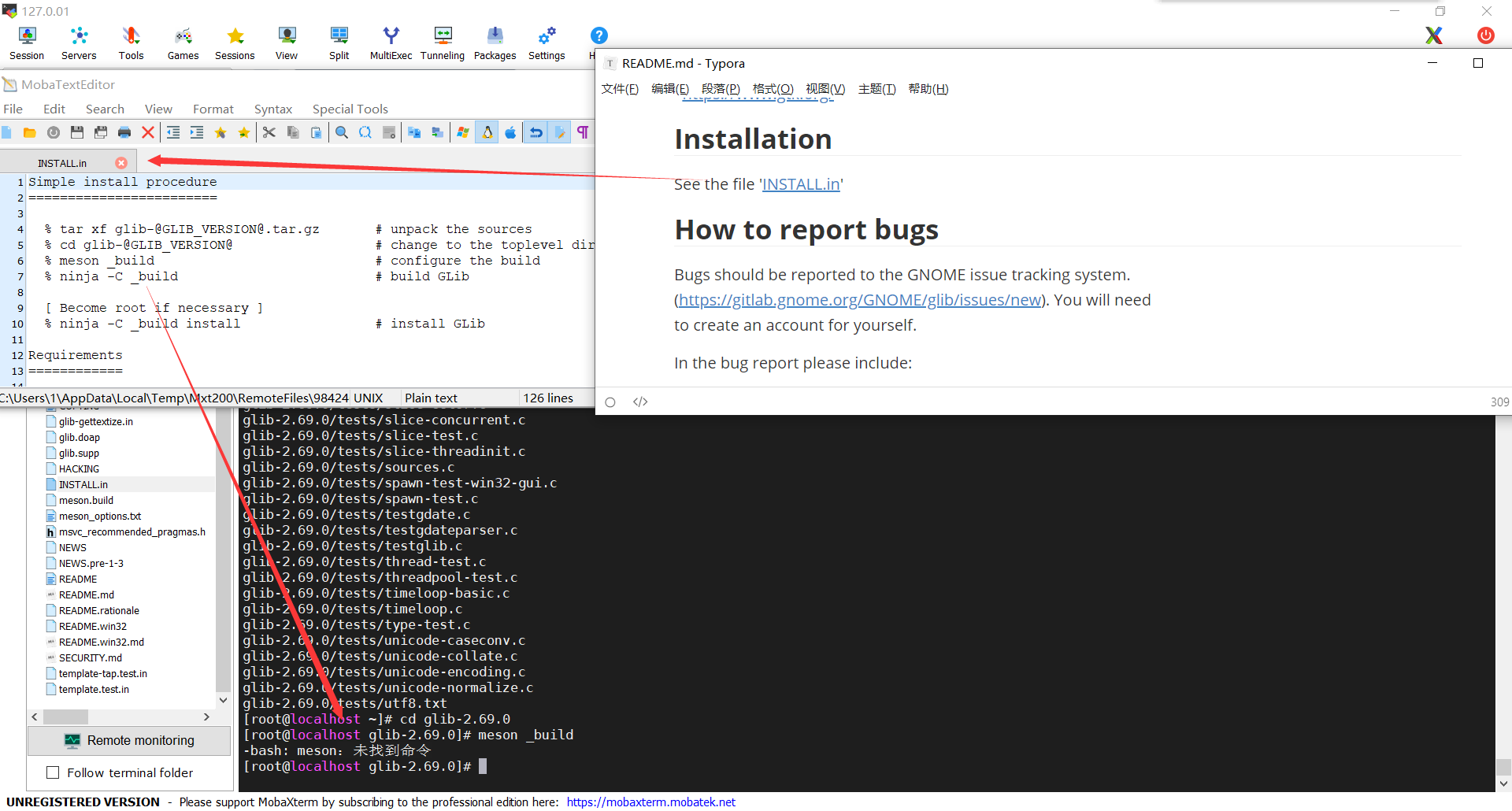1512x811 pixels.
Task: Click the magnifier Find icon
Action: point(341,132)
